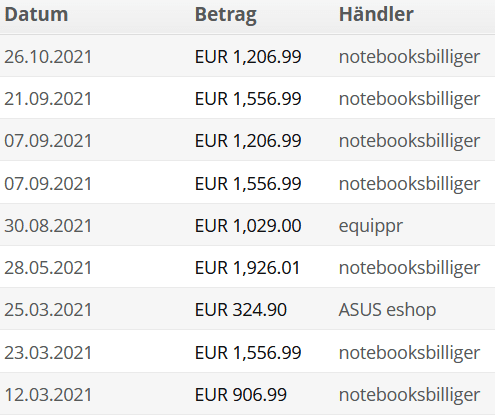Open the equippr merchant link
Screen dimensions: 495x418
pos(371,227)
